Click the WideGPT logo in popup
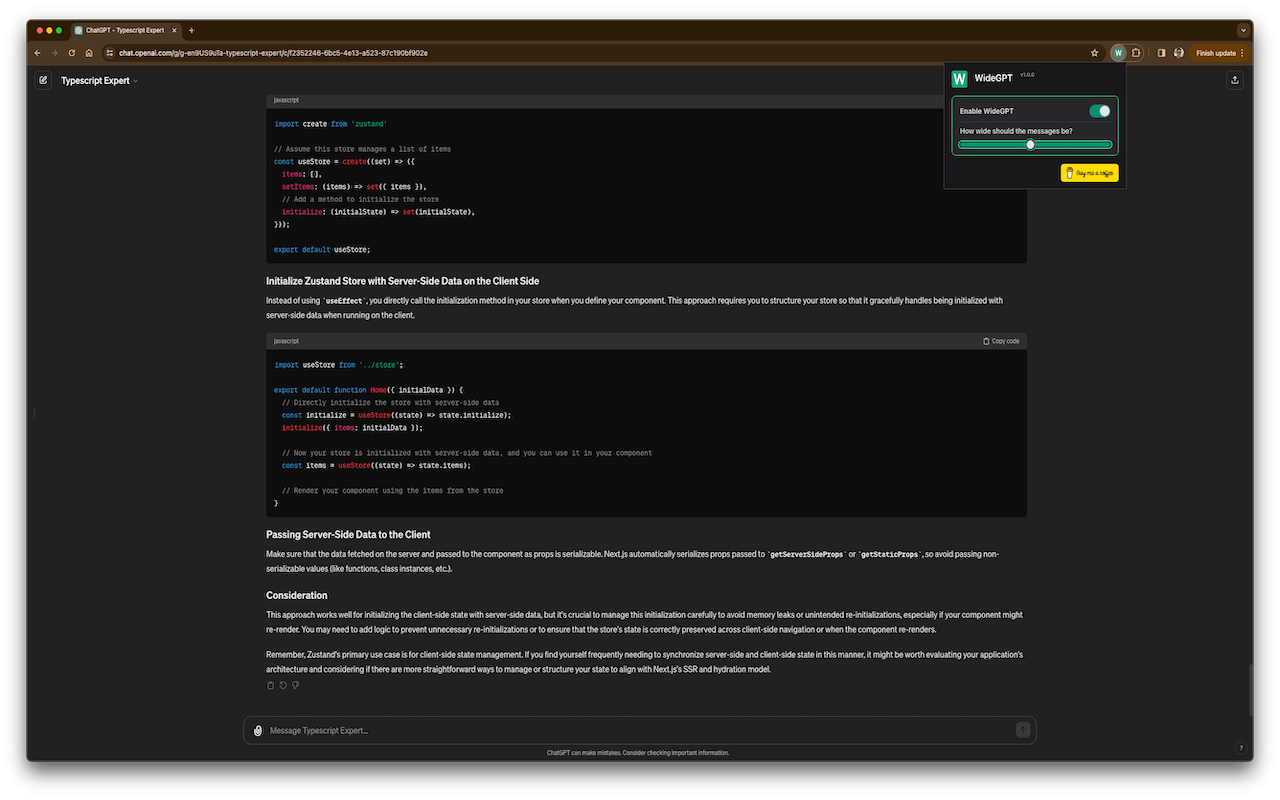1280x800 pixels. click(960, 78)
